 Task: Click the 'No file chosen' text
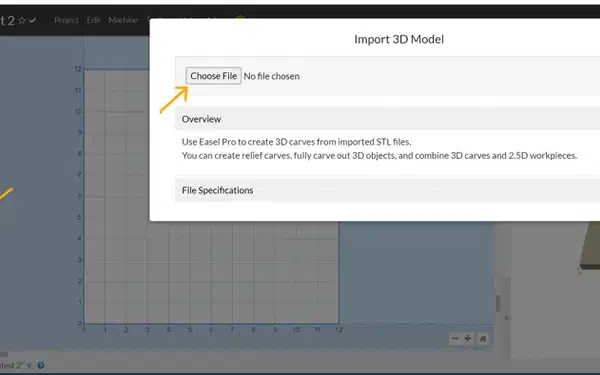(x=272, y=76)
